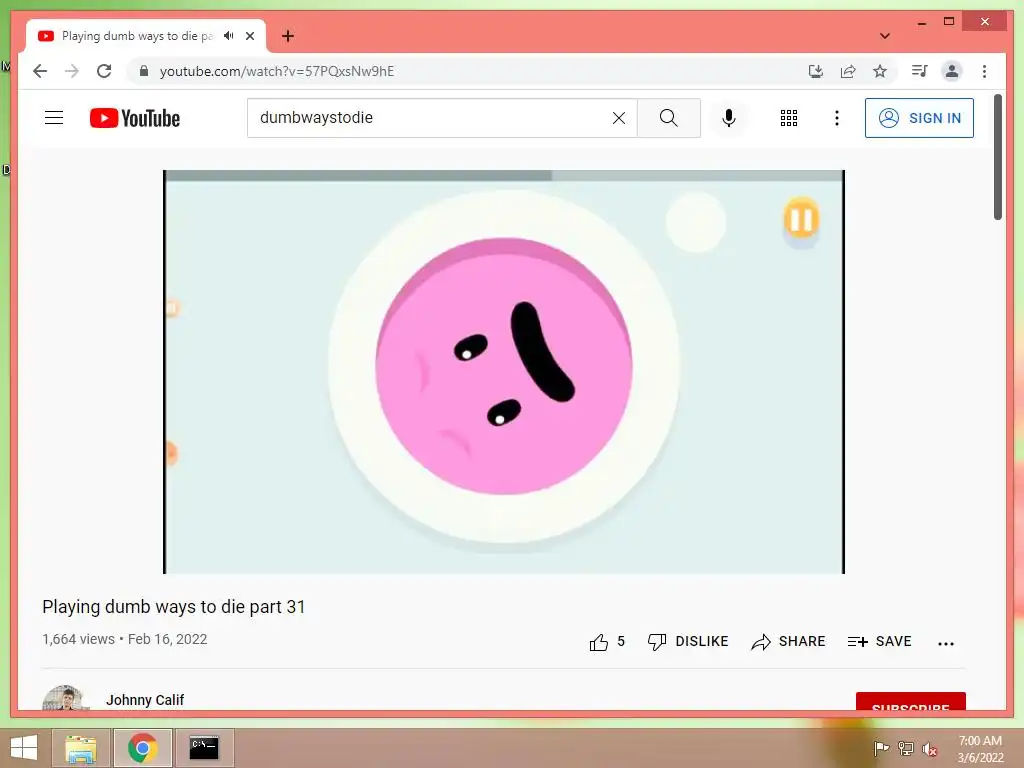Open the YouTube hamburger guide menu
Screen dimensions: 1024x768
point(54,118)
